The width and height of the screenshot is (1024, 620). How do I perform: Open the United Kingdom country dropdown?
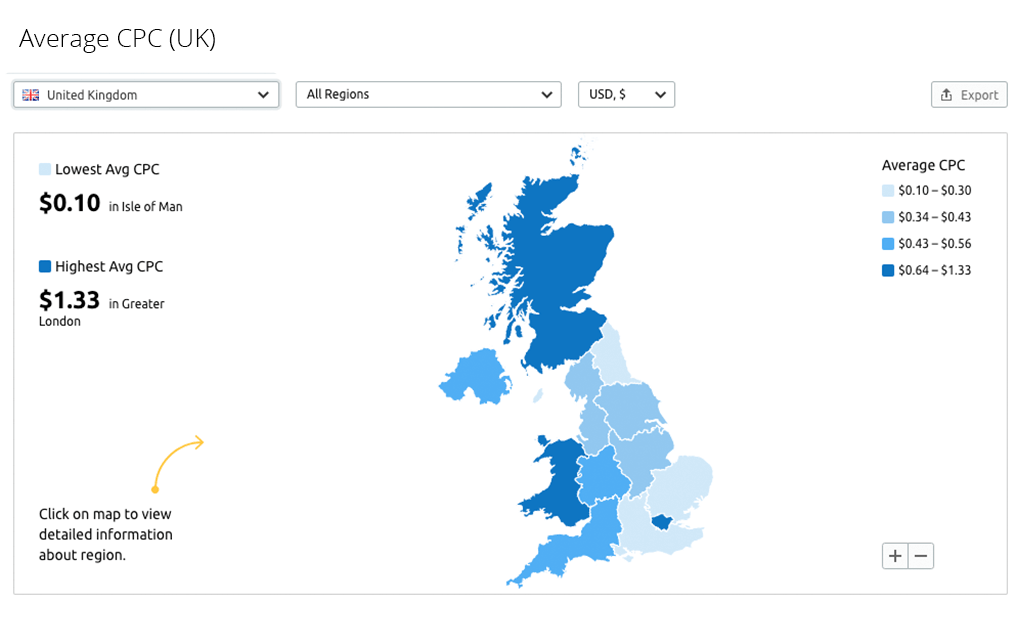tap(146, 95)
